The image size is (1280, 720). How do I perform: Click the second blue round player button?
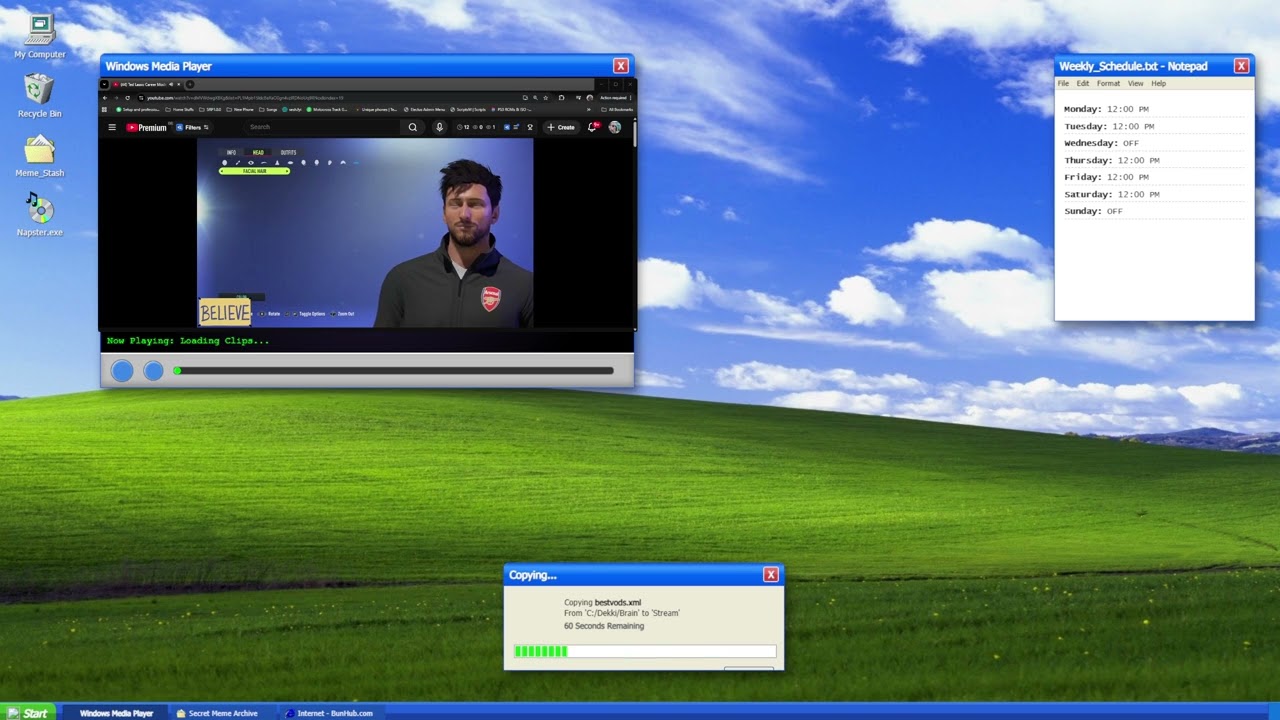[x=153, y=371]
